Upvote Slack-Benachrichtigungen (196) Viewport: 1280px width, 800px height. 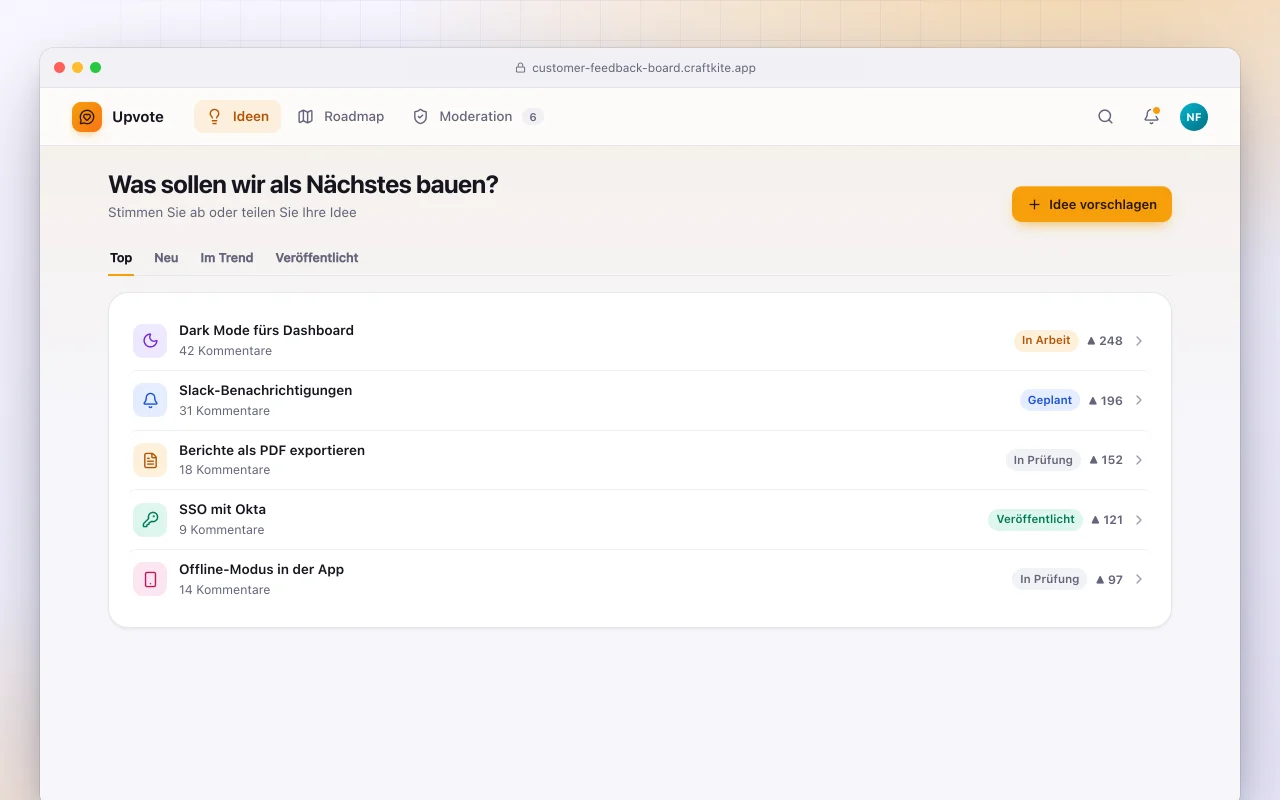point(1106,400)
